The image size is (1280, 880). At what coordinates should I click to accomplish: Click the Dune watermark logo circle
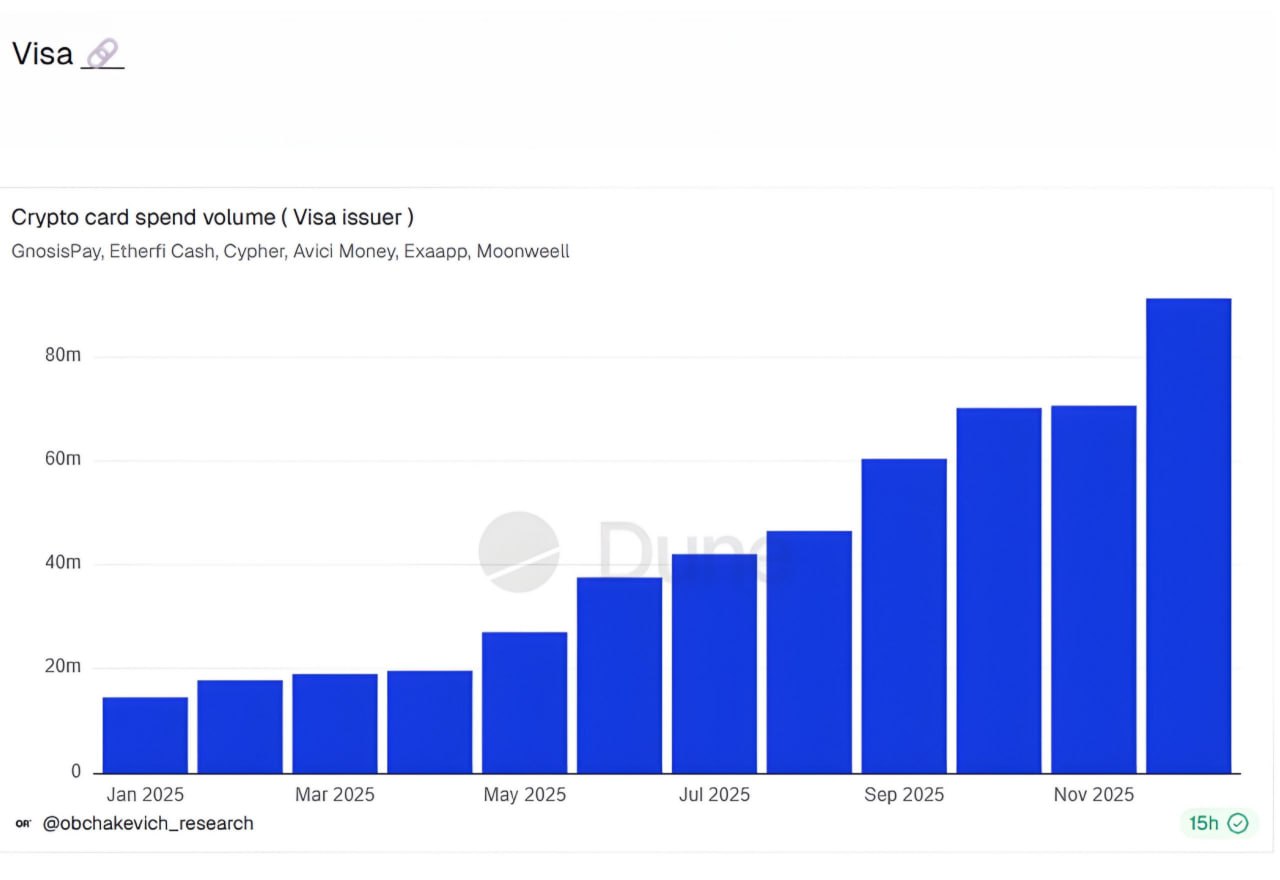click(x=518, y=552)
